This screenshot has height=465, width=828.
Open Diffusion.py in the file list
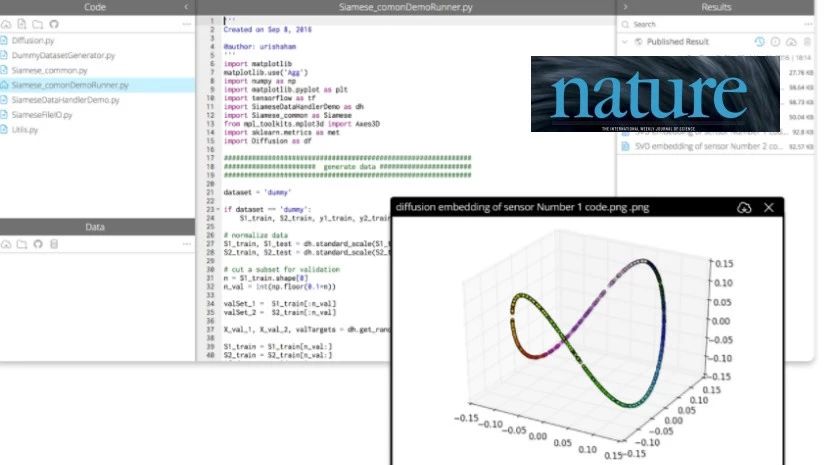pos(35,41)
